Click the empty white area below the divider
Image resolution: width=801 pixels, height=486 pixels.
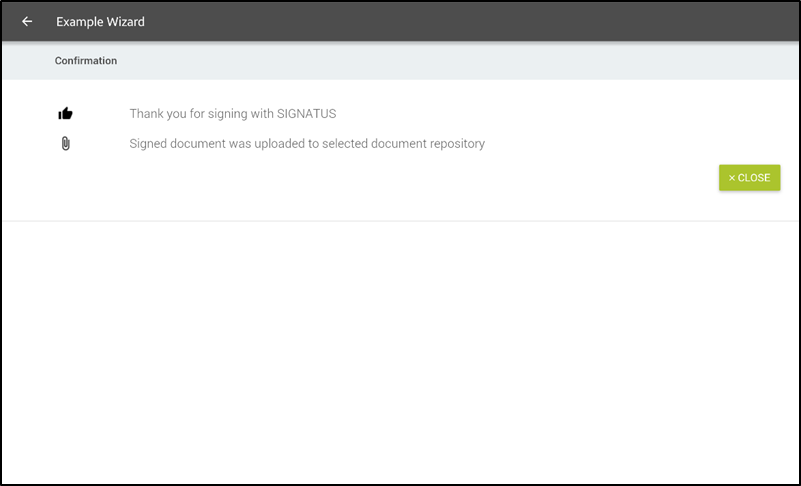400,350
